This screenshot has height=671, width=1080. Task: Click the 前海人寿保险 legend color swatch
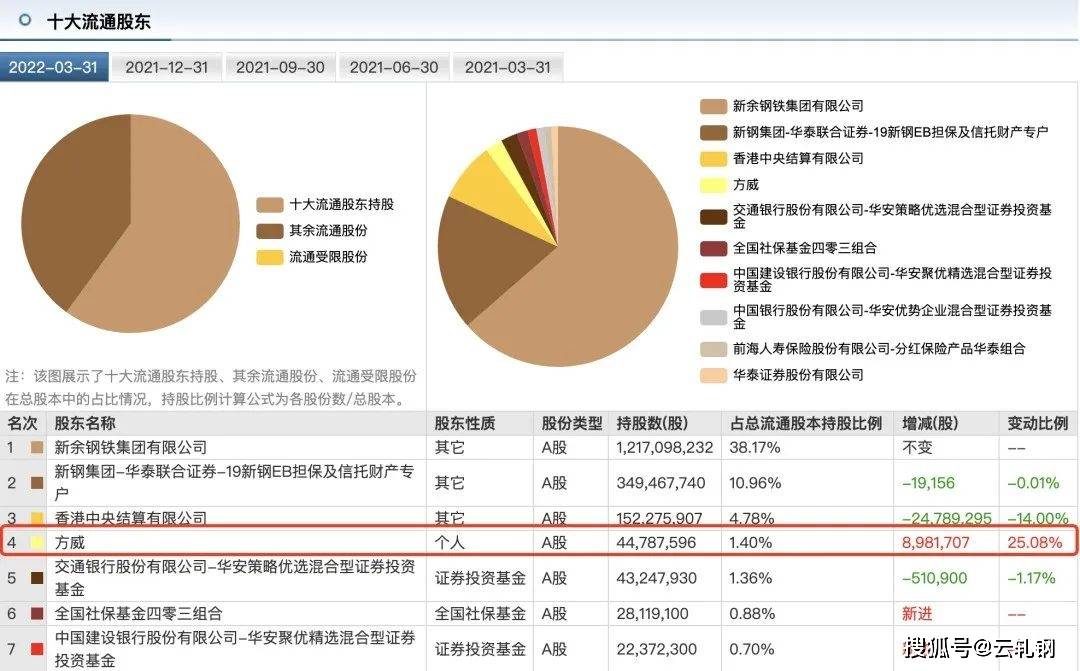(x=714, y=349)
